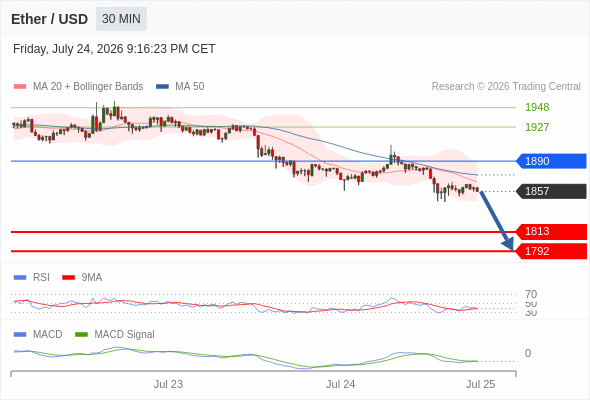
Task: Click the Jul 23 date axis label
Action: (168, 384)
